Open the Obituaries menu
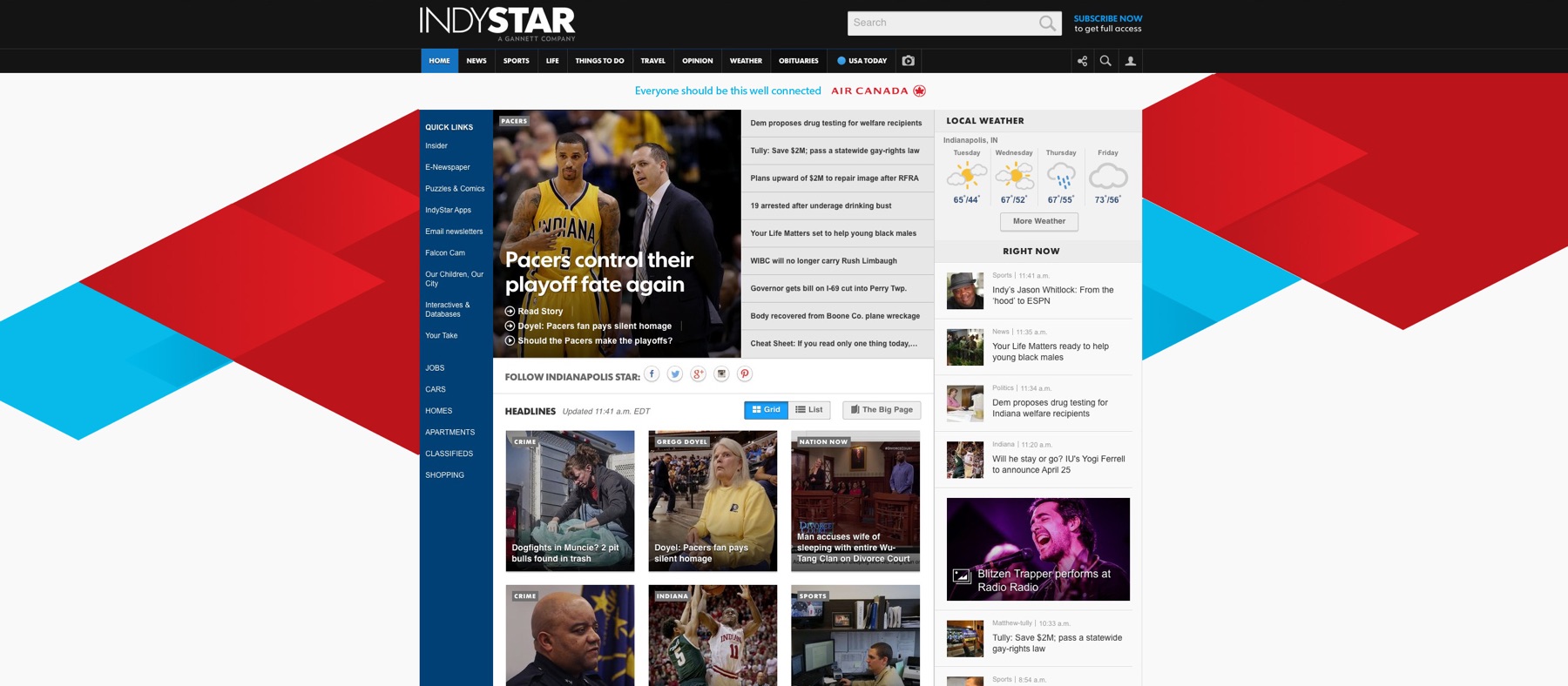This screenshot has height=686, width=1568. [x=799, y=61]
